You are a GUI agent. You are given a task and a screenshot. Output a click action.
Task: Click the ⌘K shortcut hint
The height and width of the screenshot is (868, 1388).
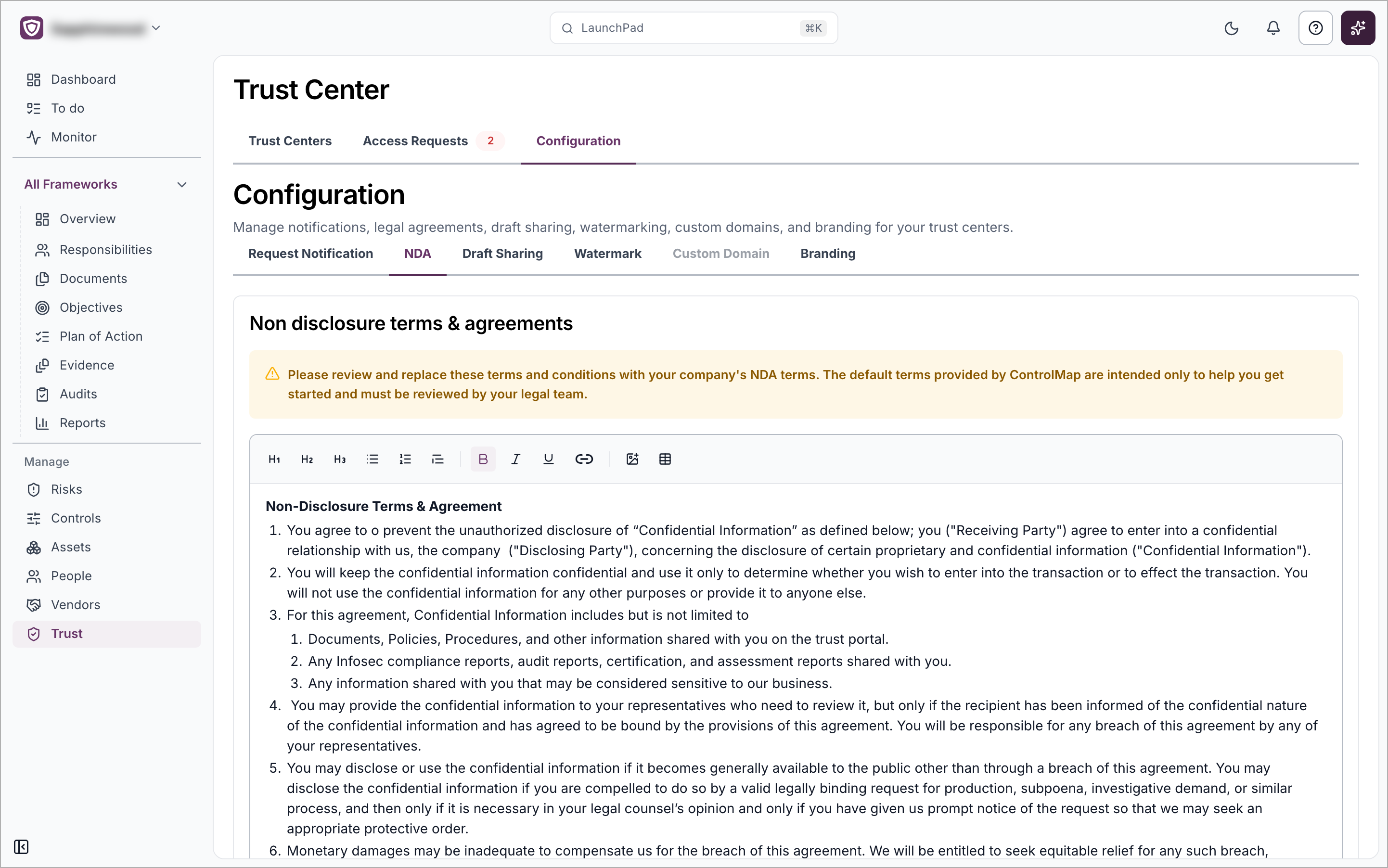pyautogui.click(x=813, y=28)
